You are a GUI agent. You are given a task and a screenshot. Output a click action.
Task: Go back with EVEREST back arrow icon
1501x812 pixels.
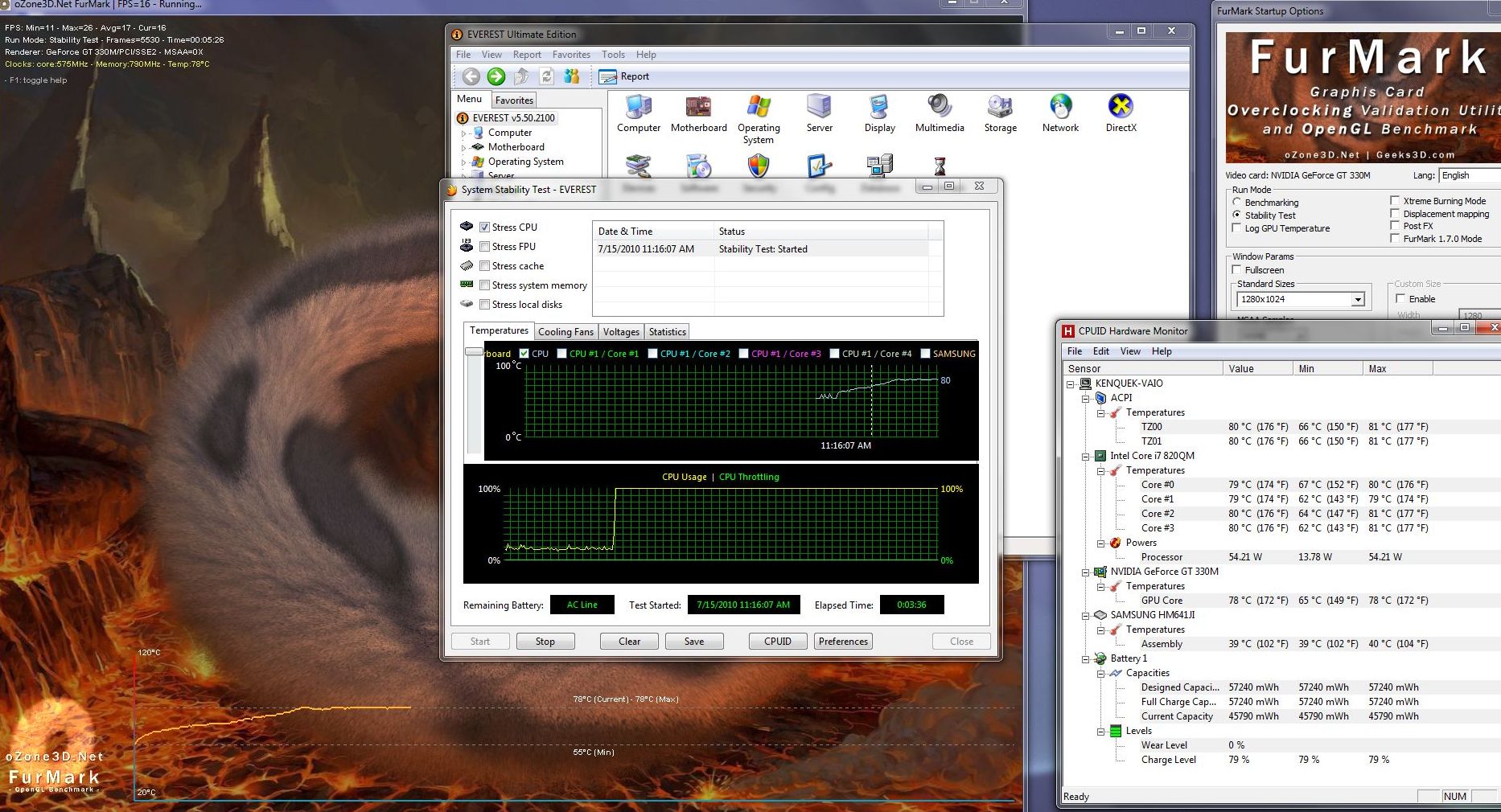tap(471, 76)
